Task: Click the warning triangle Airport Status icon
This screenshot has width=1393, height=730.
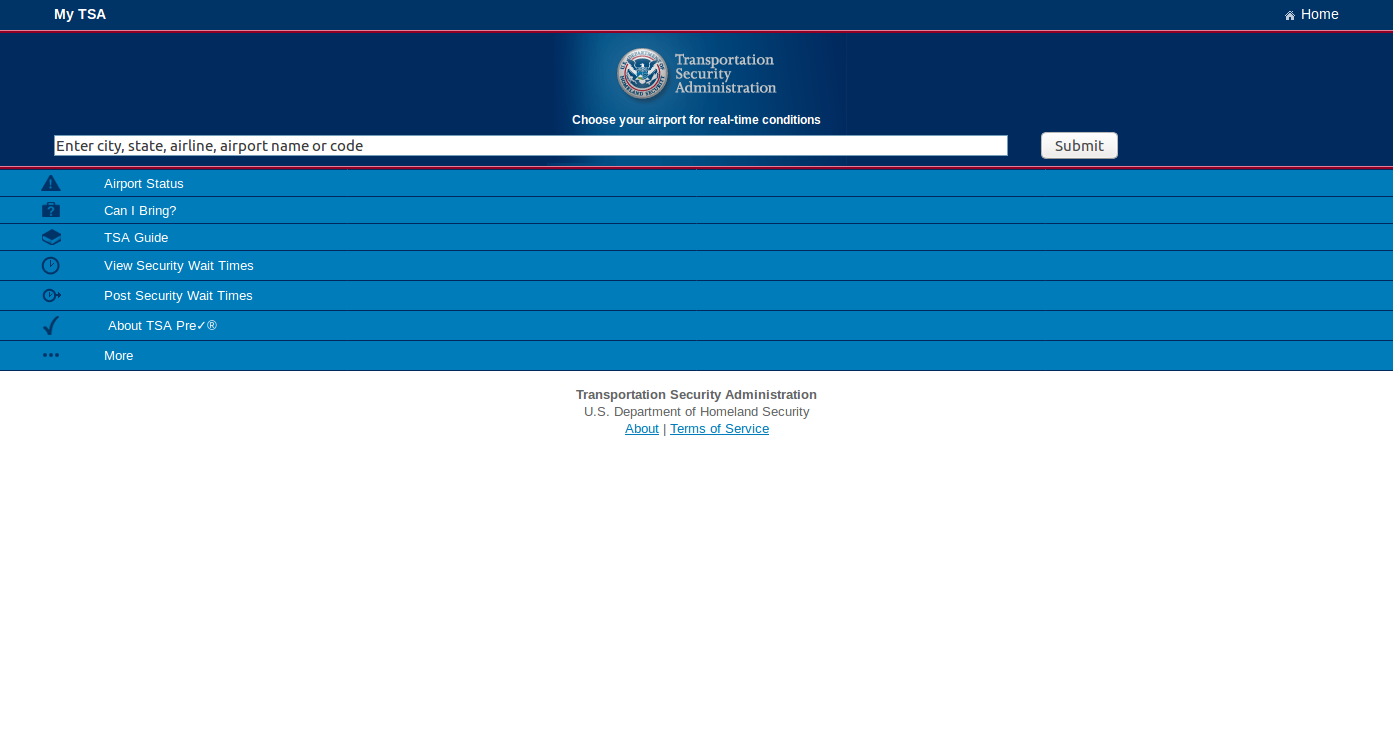Action: coord(51,183)
